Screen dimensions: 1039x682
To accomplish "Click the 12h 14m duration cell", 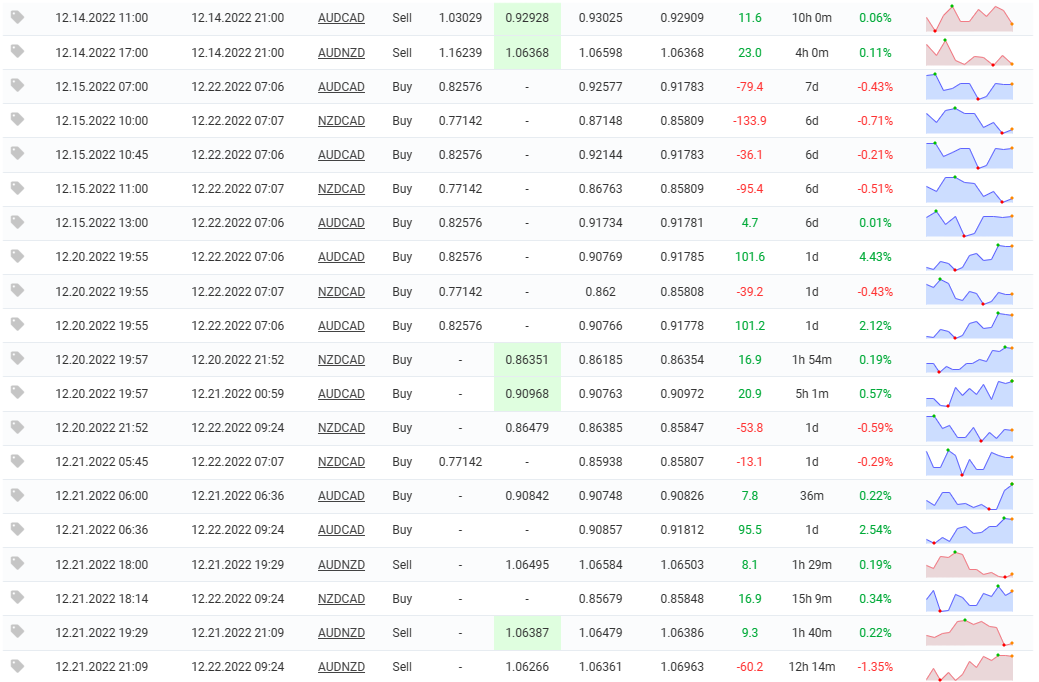I will point(812,667).
